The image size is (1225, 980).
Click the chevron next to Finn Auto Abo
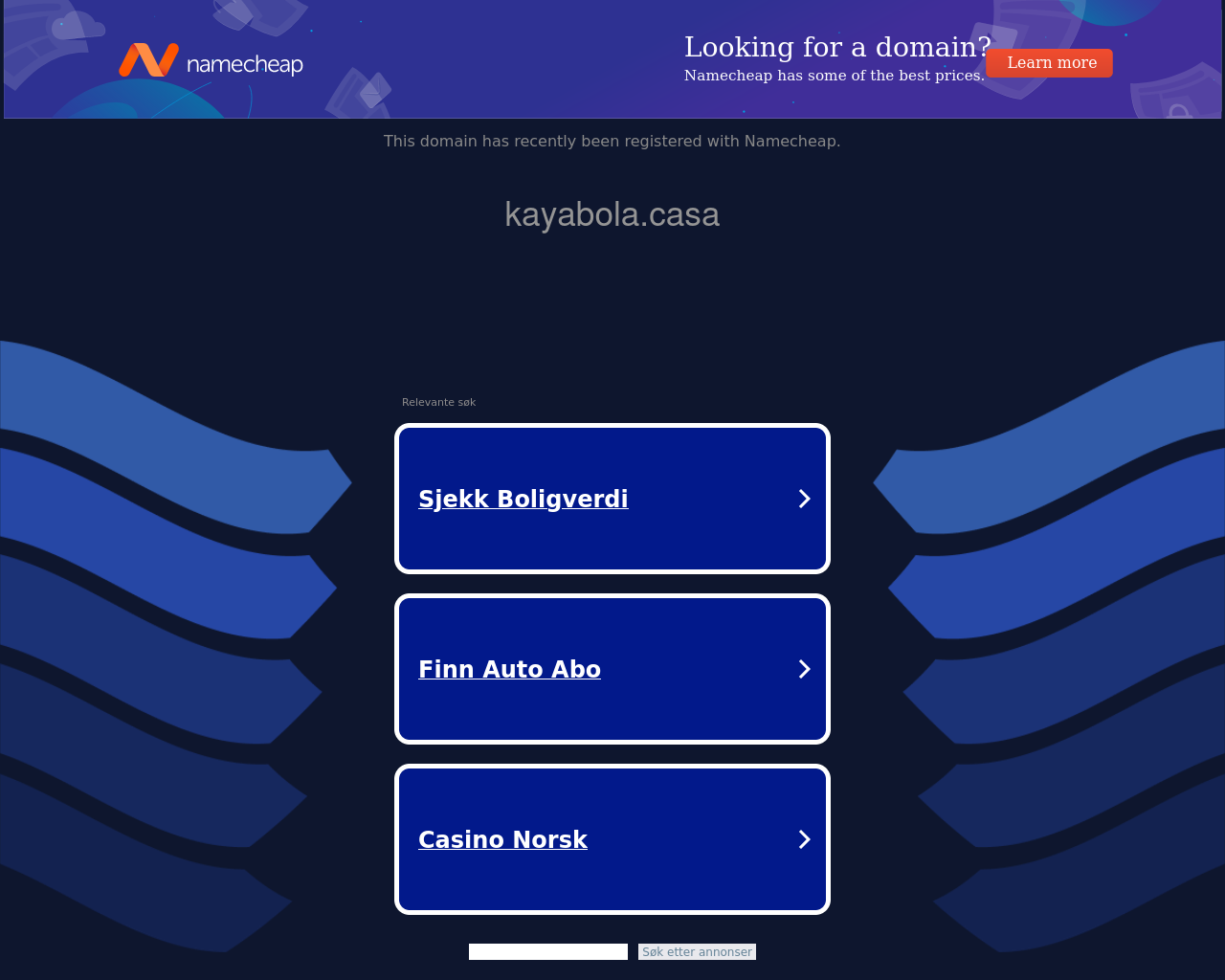(x=805, y=669)
